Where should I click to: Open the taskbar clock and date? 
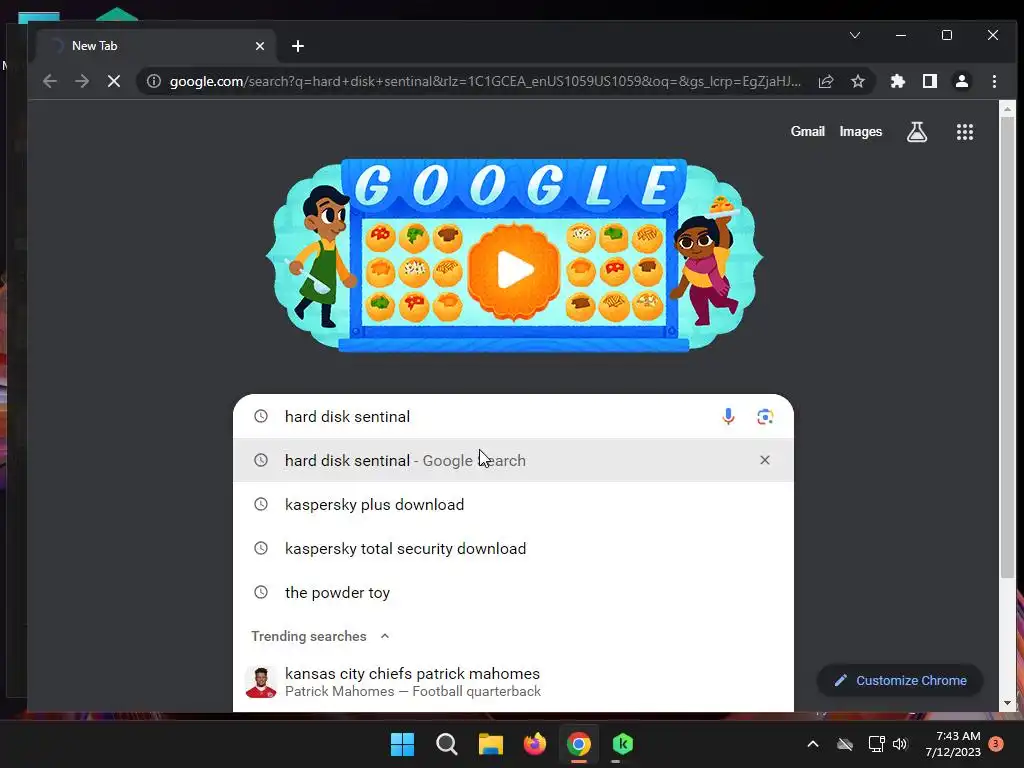(x=953, y=744)
